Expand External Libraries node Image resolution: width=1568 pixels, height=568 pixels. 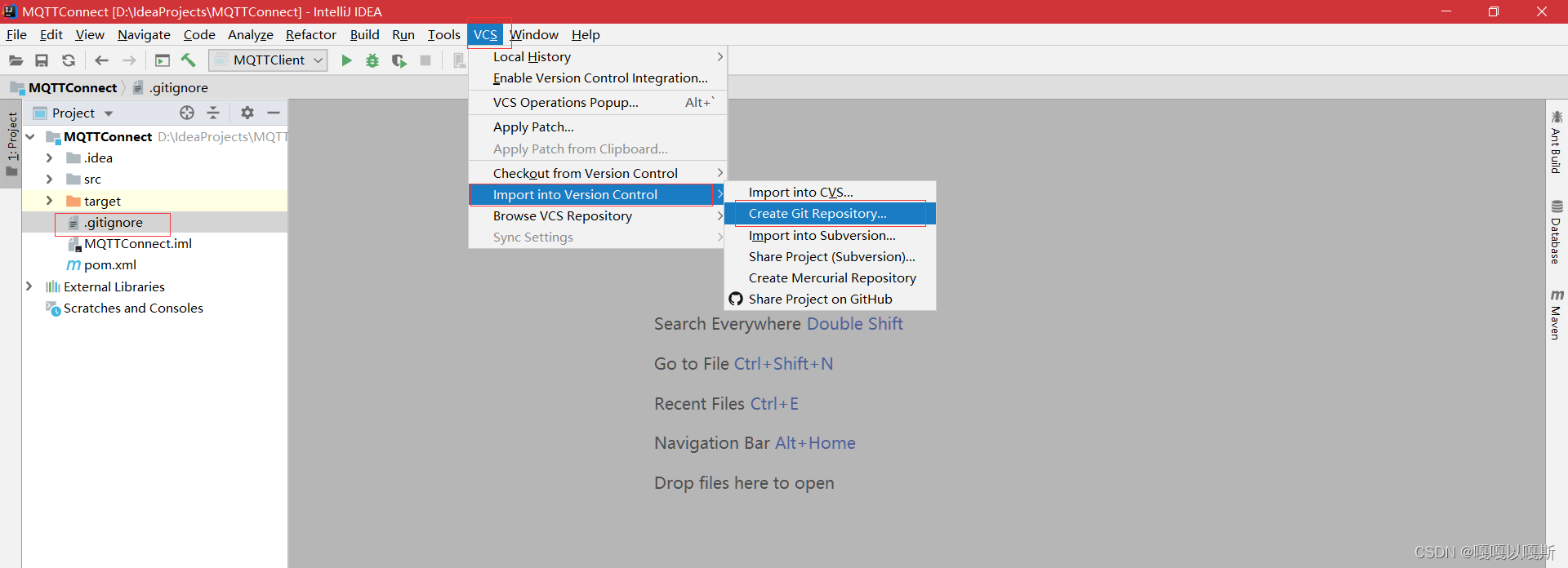click(29, 286)
